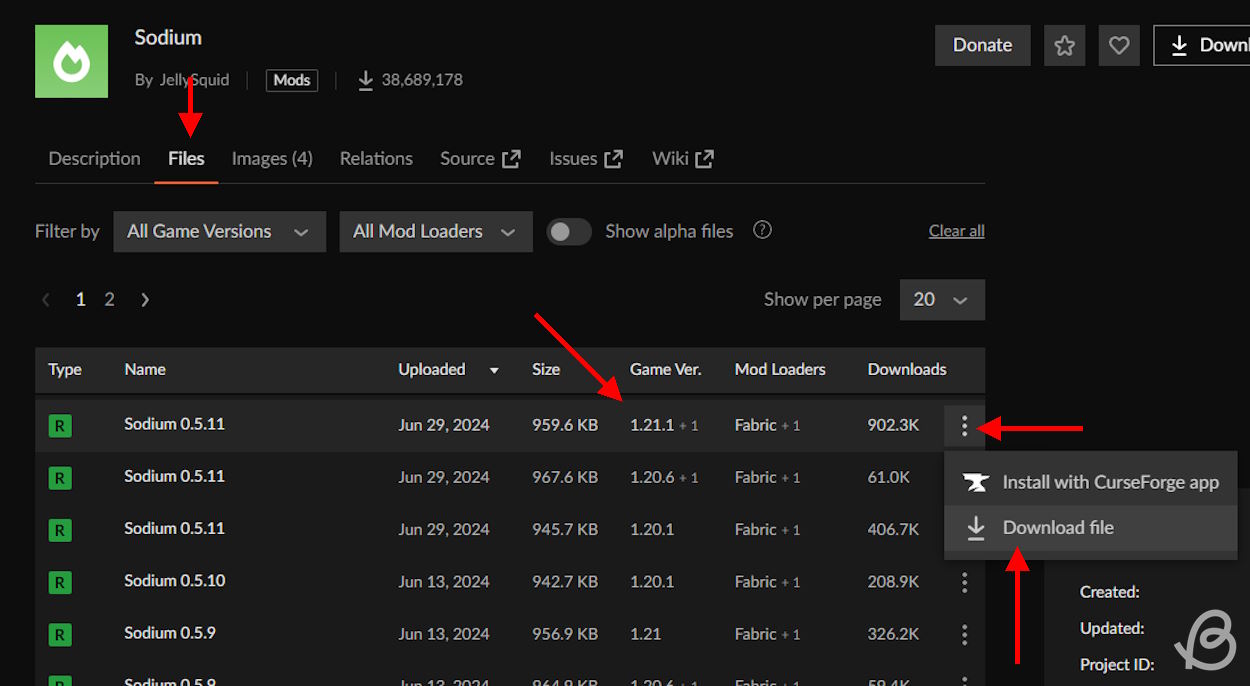
Task: Go to next page using right chevron
Action: [x=145, y=300]
